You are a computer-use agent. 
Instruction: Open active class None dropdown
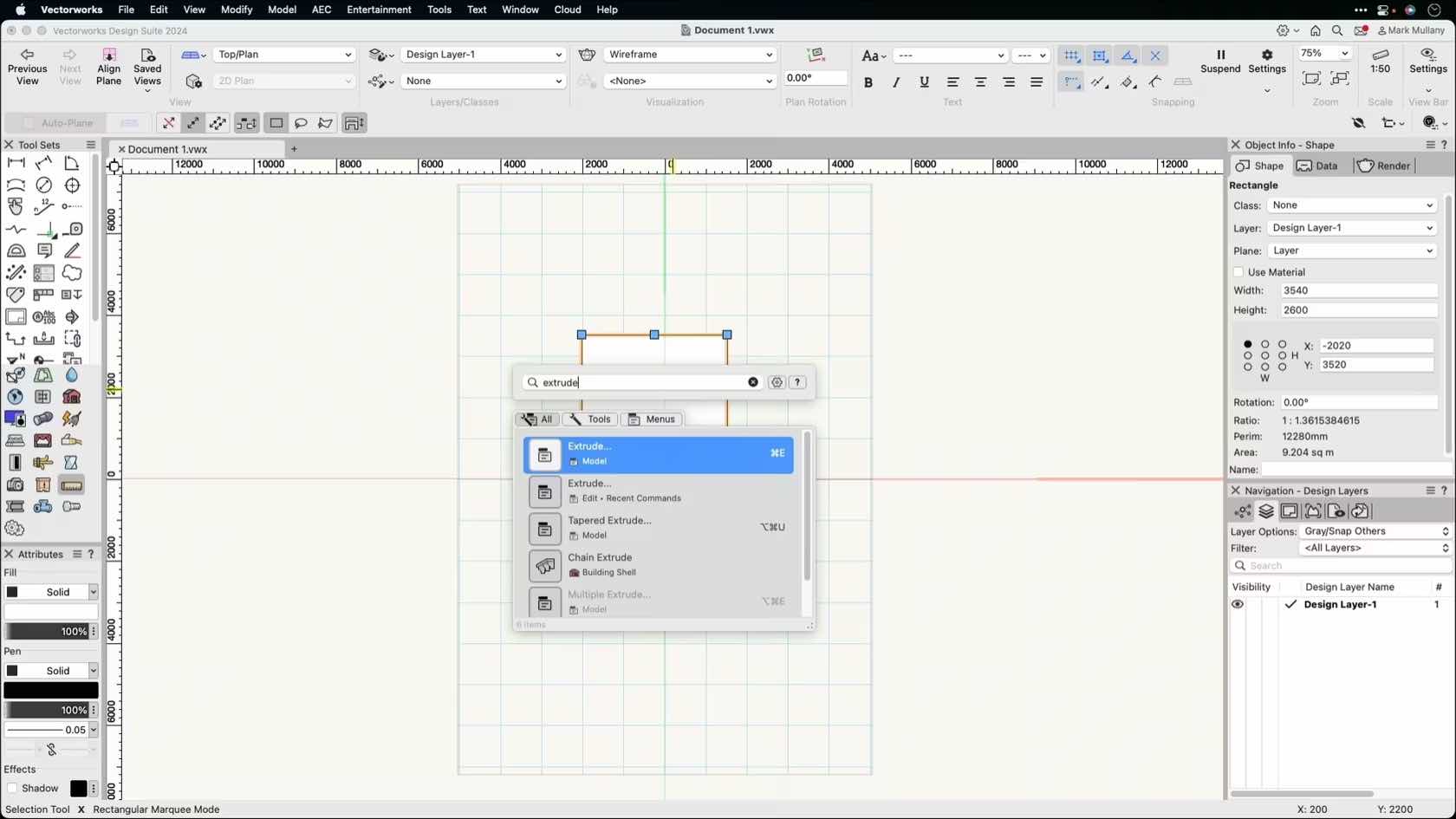(483, 81)
